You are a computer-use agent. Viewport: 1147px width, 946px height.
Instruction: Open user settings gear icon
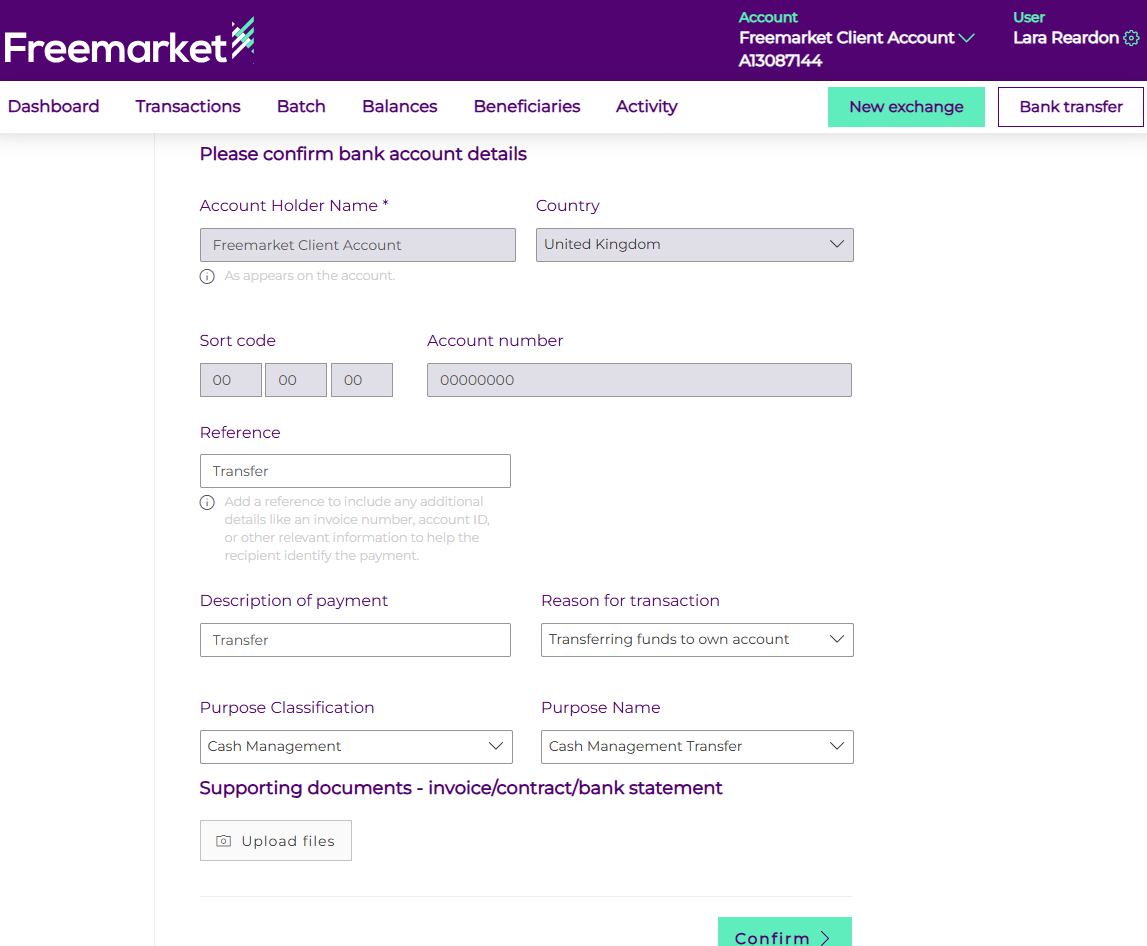coord(1131,38)
